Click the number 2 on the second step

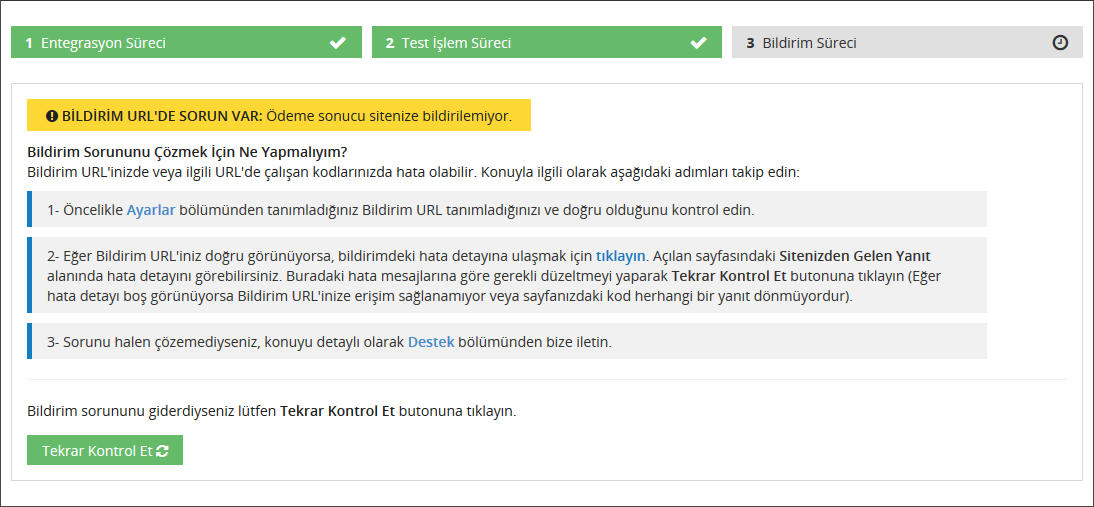pos(389,43)
